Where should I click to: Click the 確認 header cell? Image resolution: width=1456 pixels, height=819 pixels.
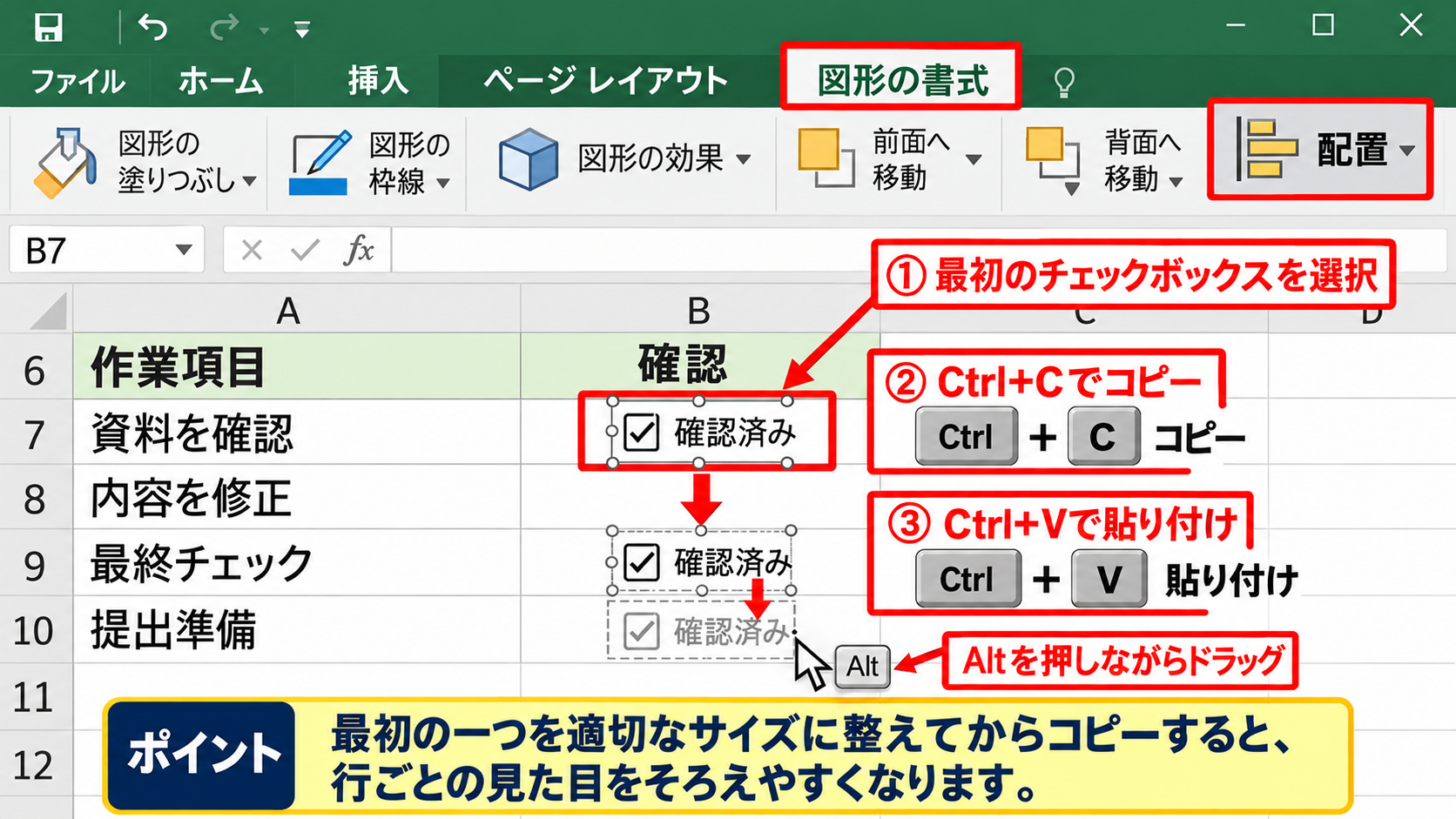700,366
